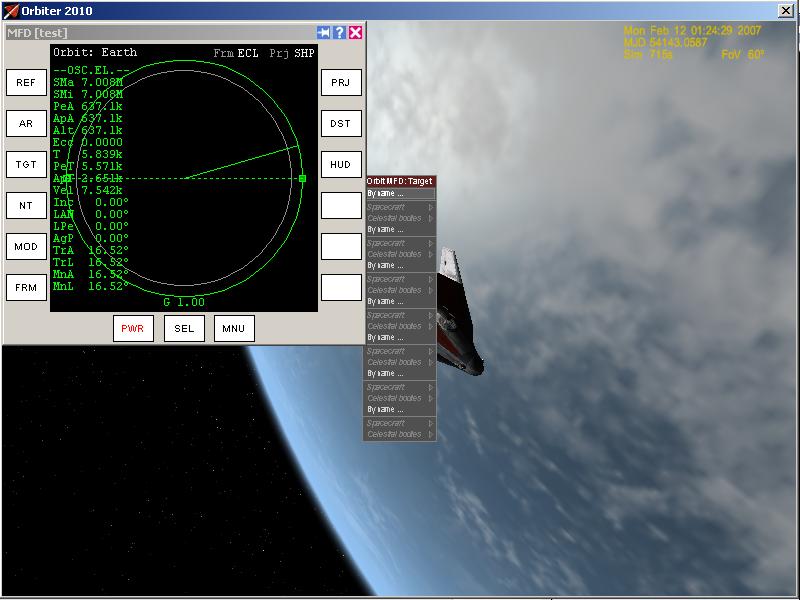Click the 'Inc 0.00°' inclination line
This screenshot has width=800, height=600.
pyautogui.click(x=91, y=202)
